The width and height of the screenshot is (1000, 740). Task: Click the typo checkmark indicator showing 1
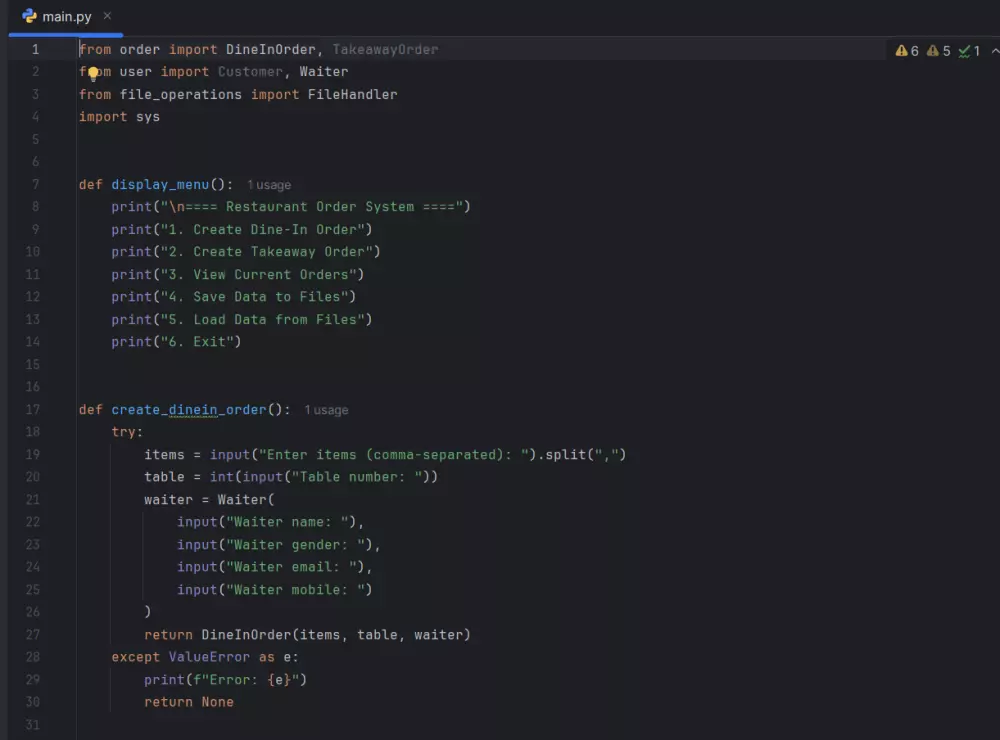(969, 51)
